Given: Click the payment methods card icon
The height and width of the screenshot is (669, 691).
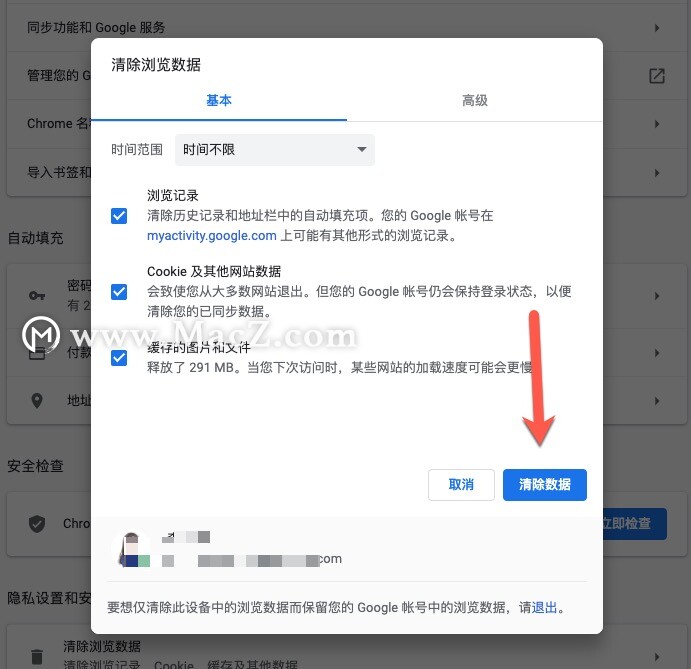Looking at the screenshot, I should (x=37, y=353).
